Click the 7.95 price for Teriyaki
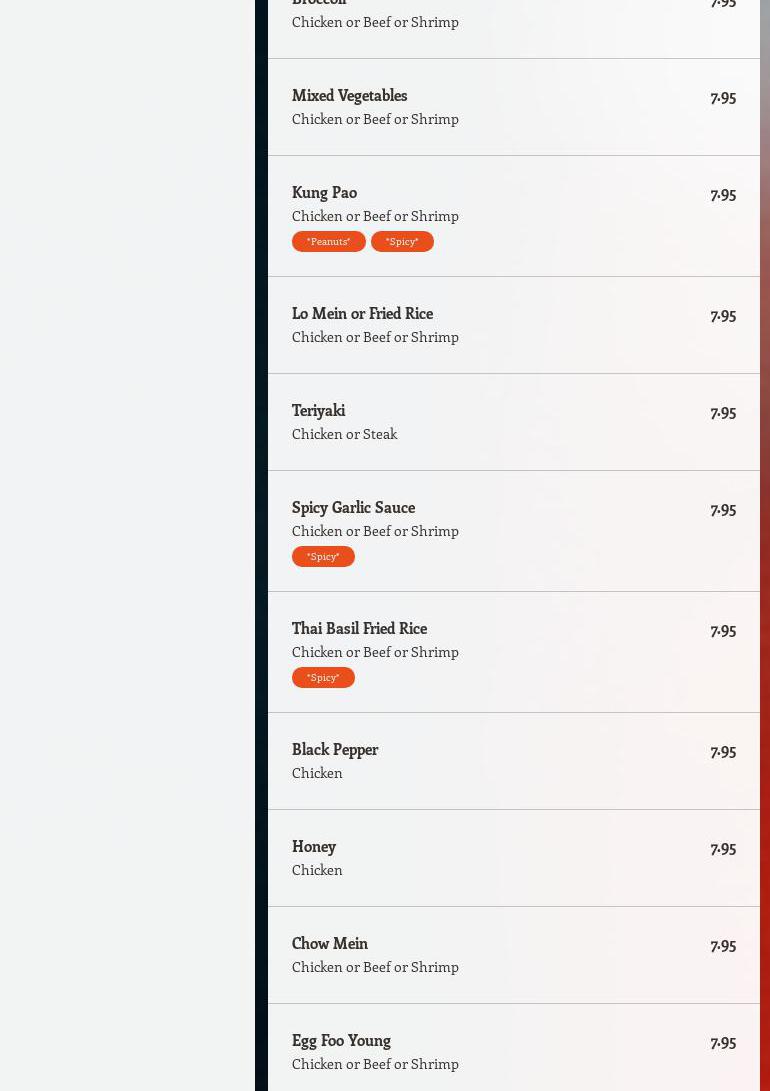This screenshot has width=770, height=1091. [x=723, y=411]
